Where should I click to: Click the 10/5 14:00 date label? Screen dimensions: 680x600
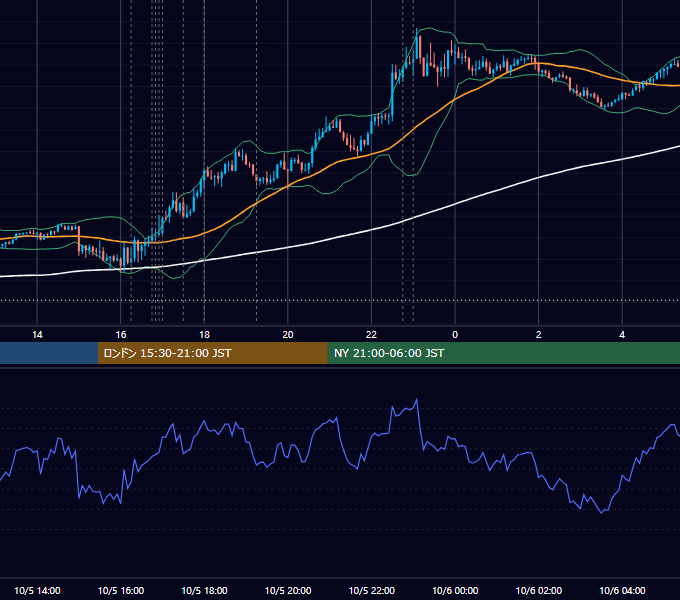point(37,590)
